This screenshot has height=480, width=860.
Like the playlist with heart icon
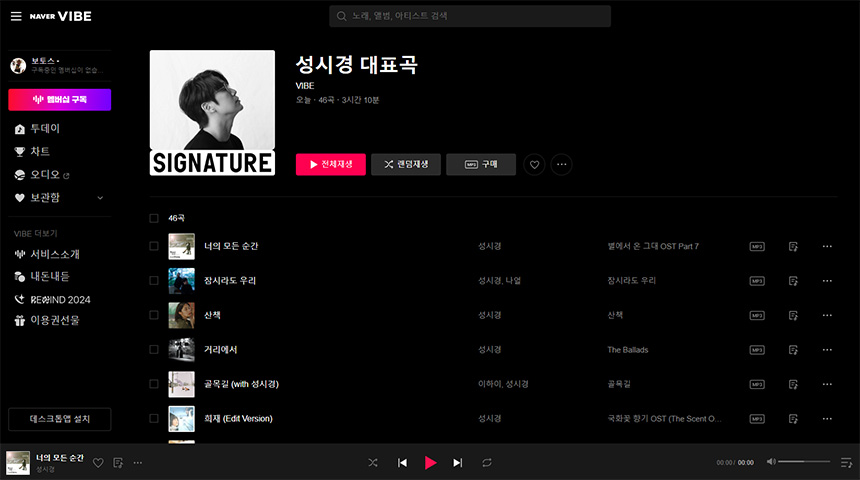[534, 165]
